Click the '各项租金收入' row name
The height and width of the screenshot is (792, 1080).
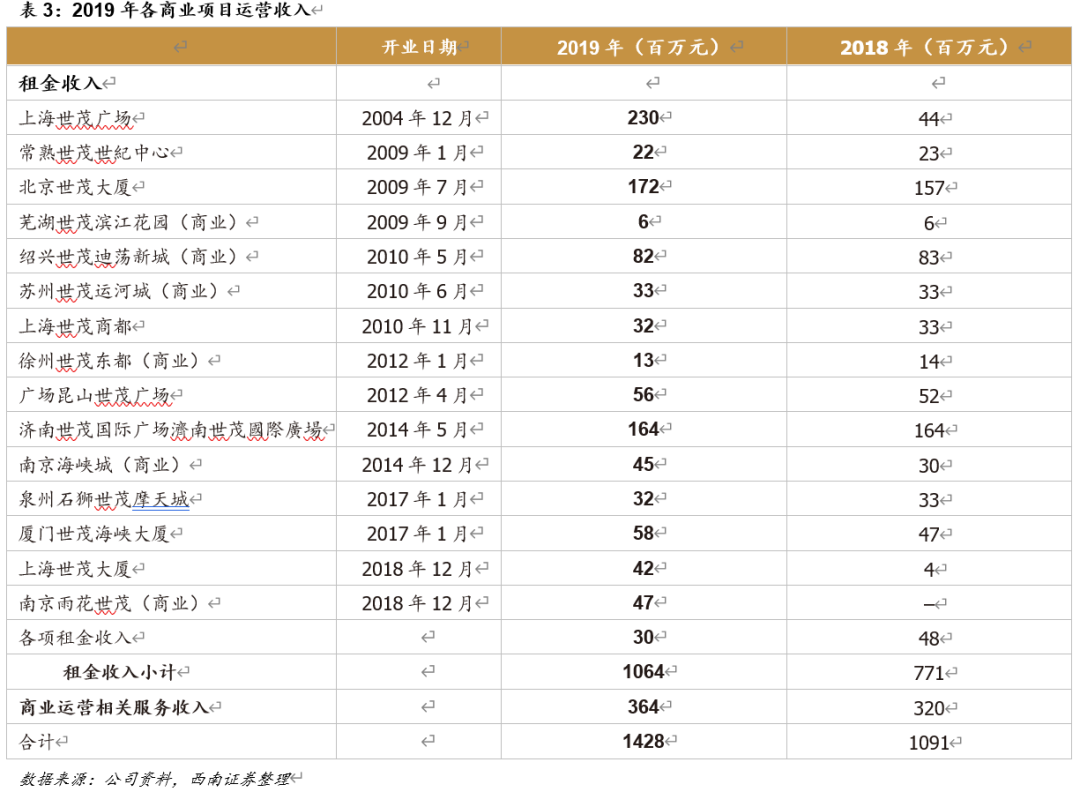tap(75, 638)
